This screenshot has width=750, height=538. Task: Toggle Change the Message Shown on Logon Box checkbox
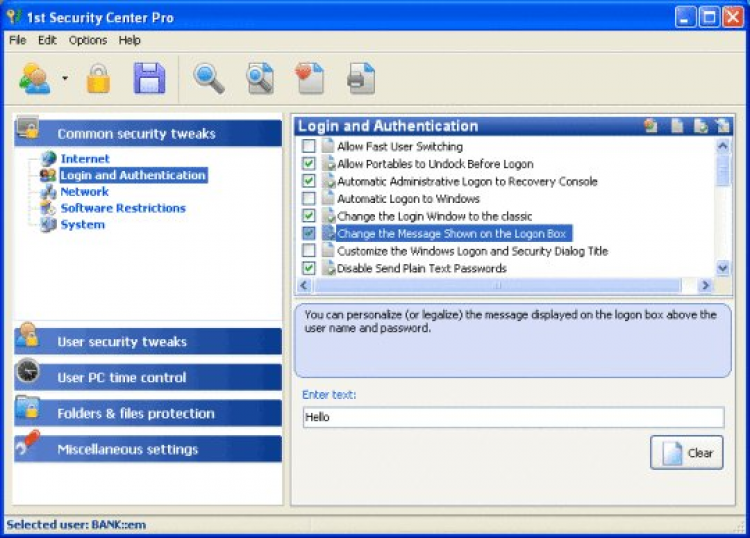tap(309, 233)
